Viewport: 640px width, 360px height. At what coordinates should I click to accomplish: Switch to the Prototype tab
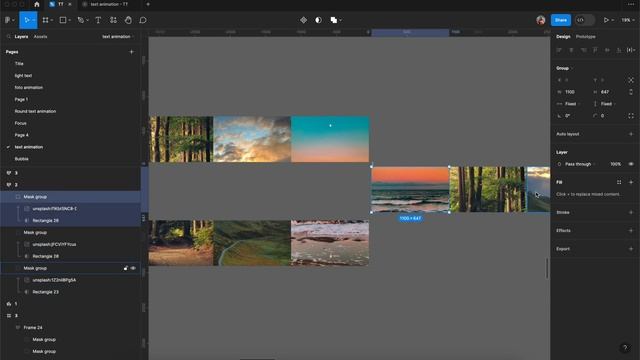coord(585,37)
